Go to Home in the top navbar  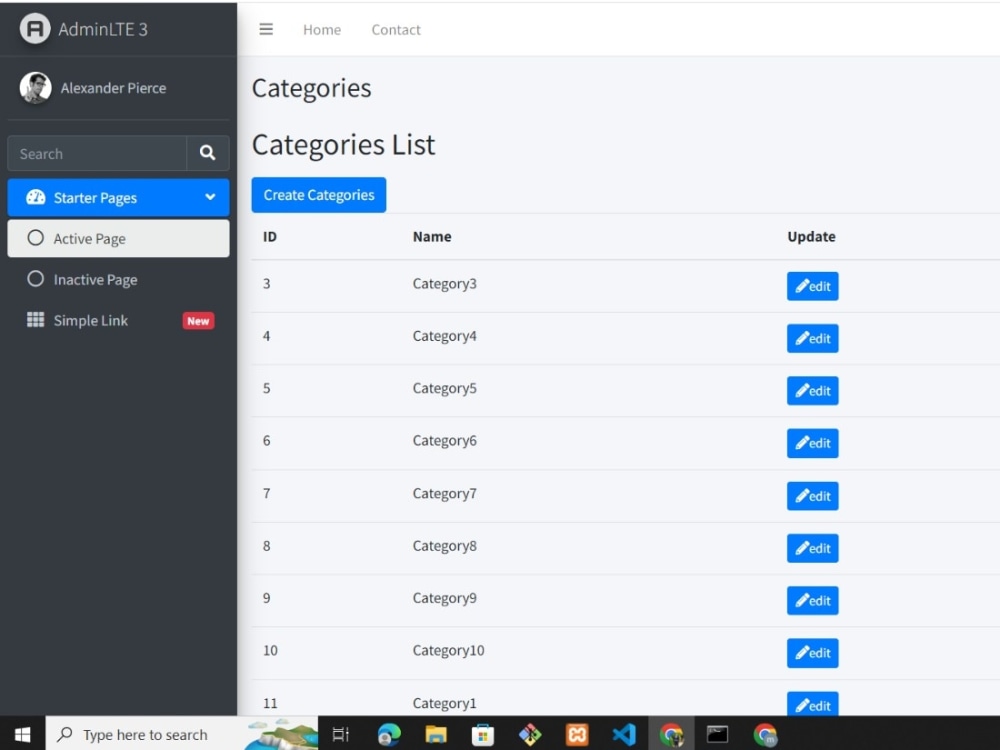pyautogui.click(x=321, y=30)
